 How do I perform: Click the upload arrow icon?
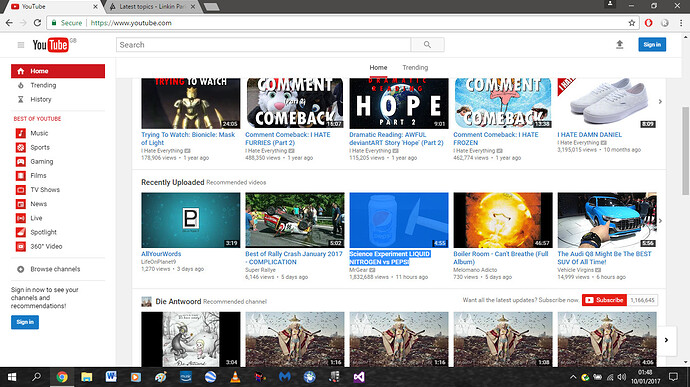coord(620,44)
